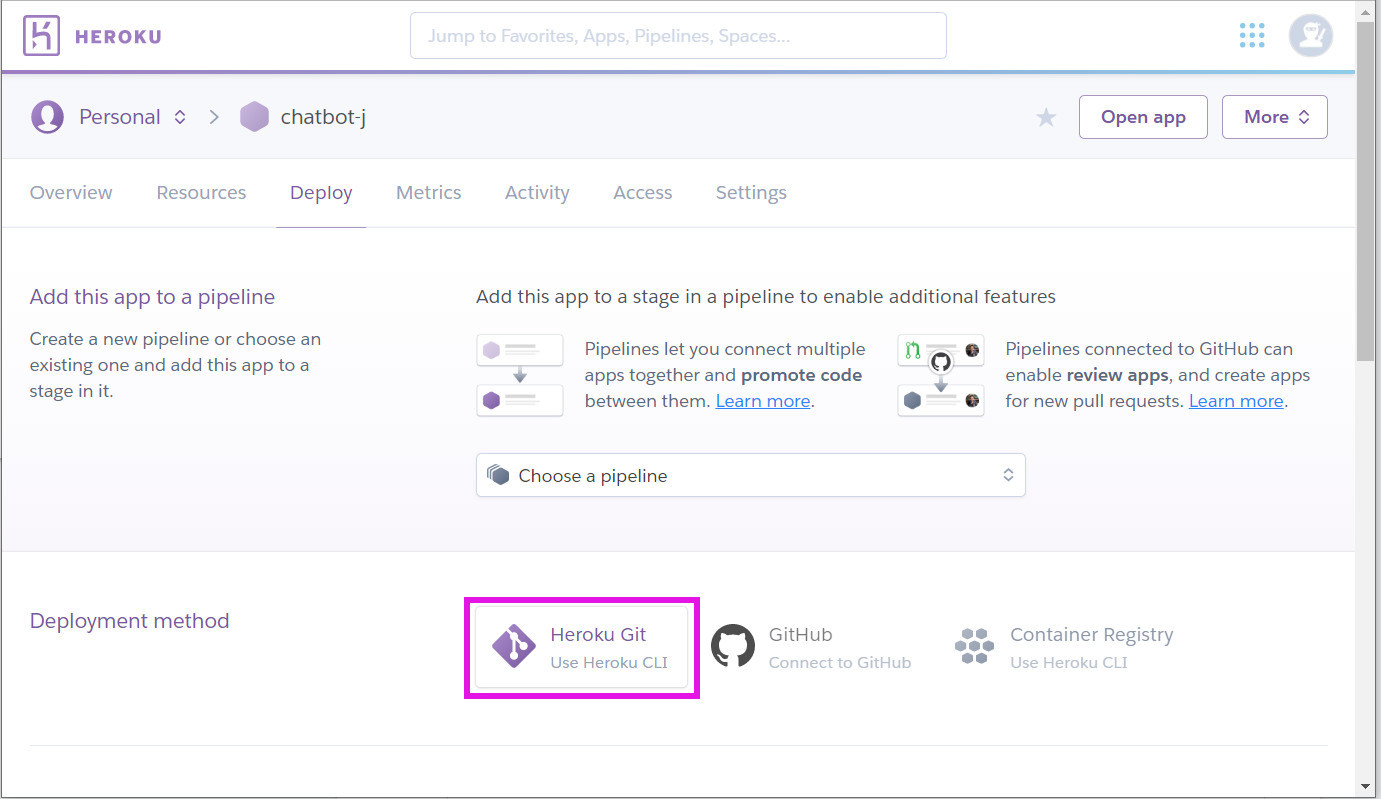Switch to the Overview tab

[x=71, y=193]
